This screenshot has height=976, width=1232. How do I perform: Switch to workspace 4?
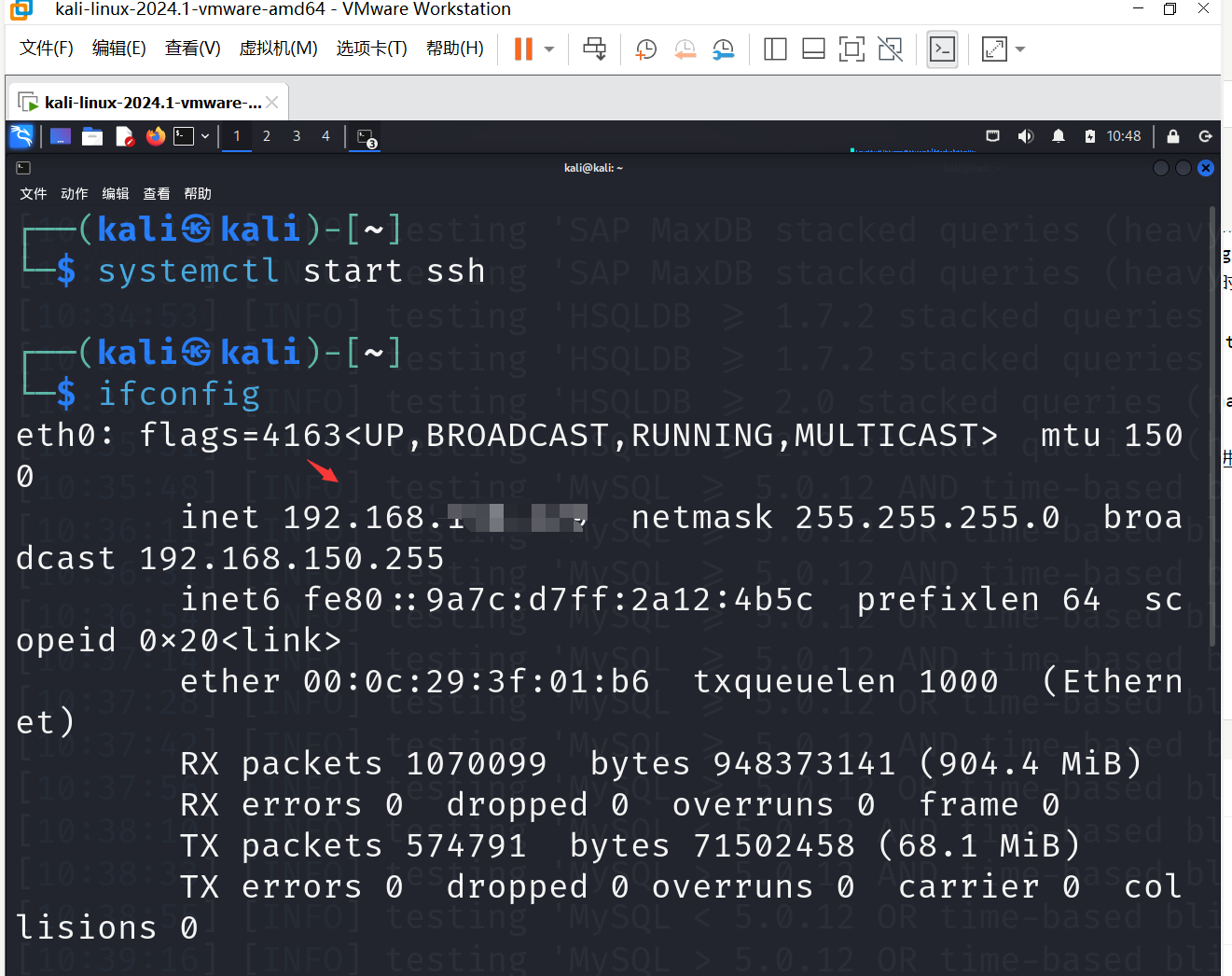point(325,136)
